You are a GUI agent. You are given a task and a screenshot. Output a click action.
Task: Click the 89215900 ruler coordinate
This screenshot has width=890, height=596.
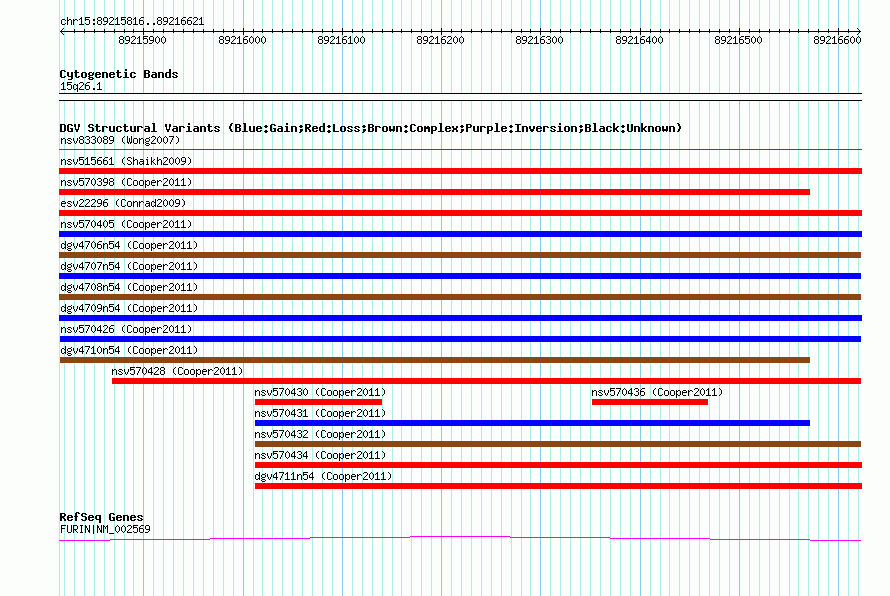click(x=142, y=40)
